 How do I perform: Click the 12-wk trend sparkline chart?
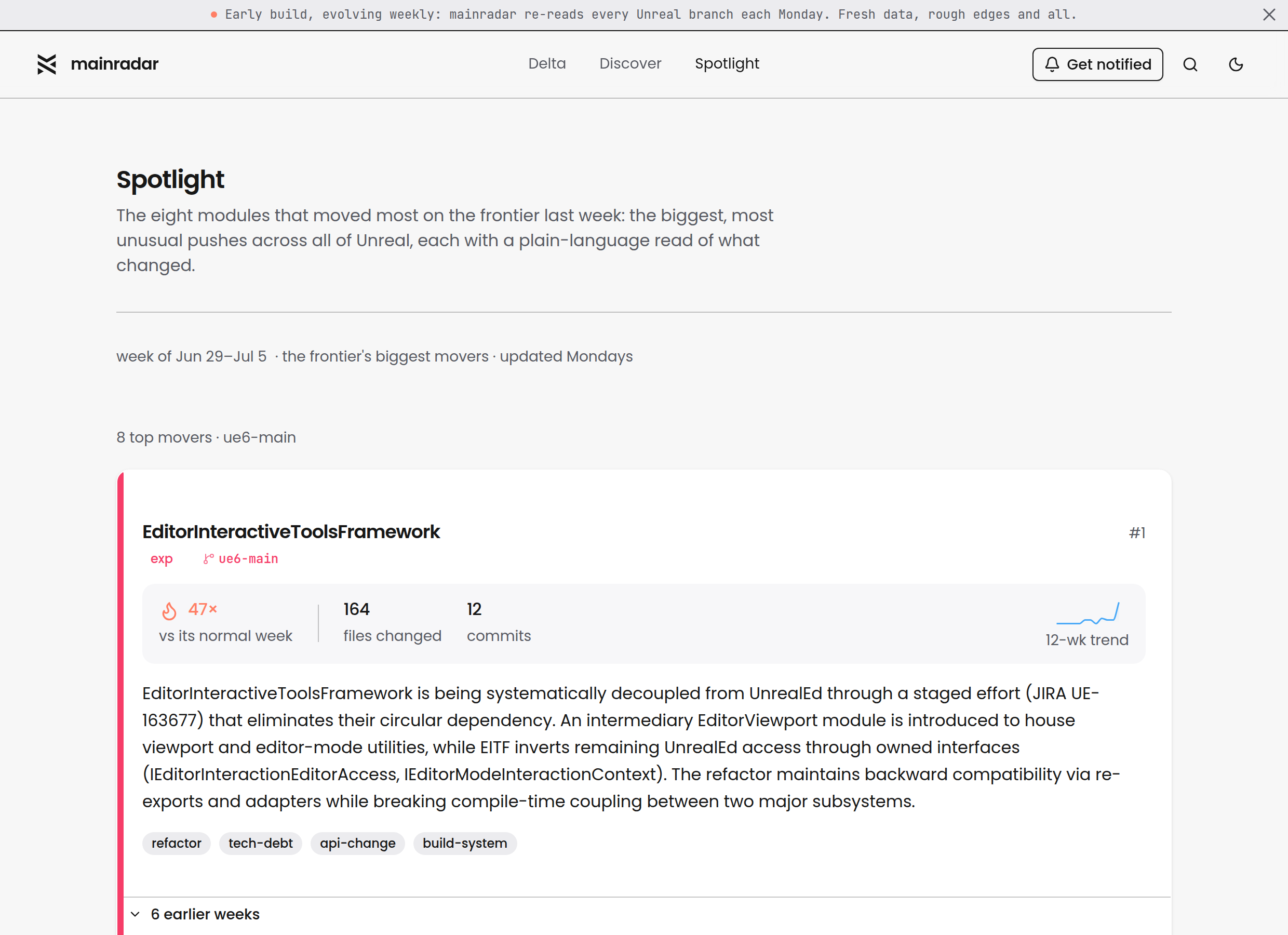1088,613
